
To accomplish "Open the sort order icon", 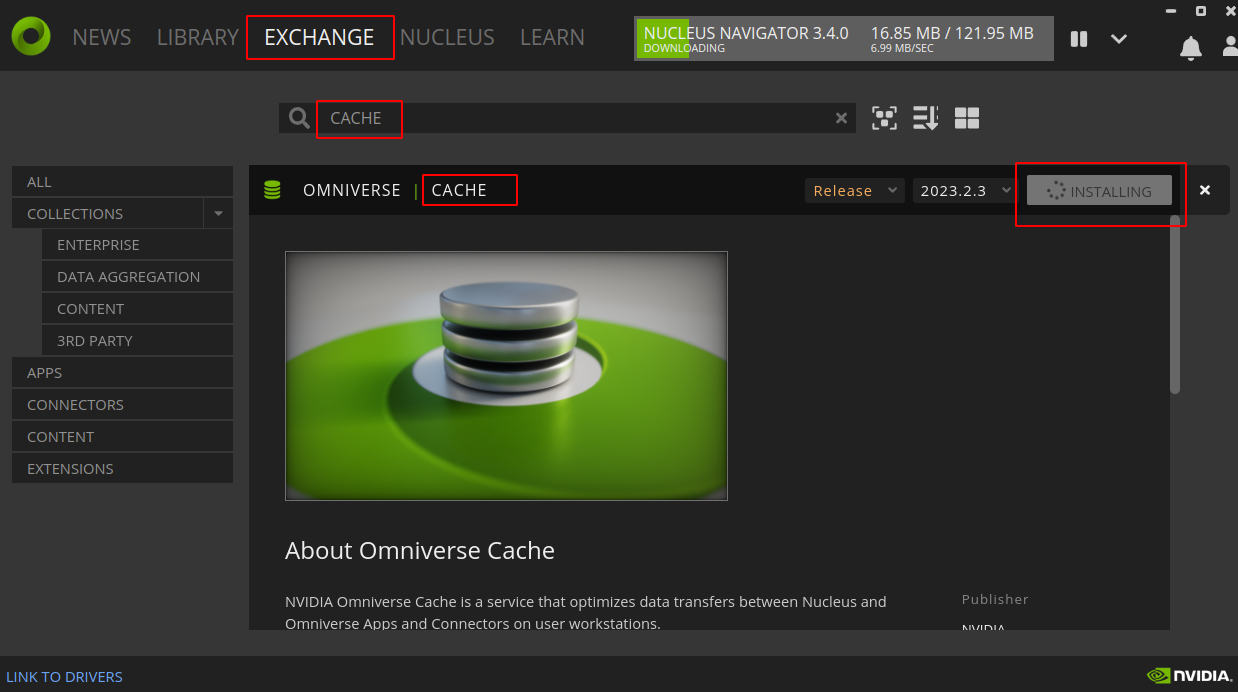I will click(x=926, y=118).
